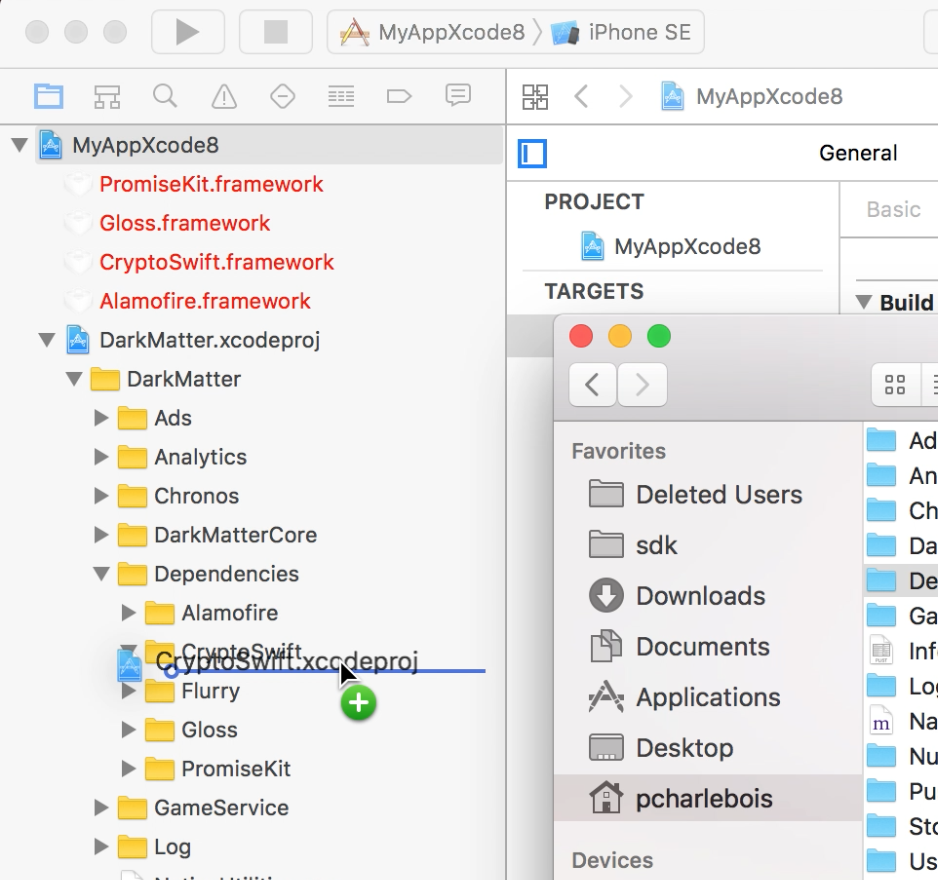
Task: Open the Report navigator speech bubble
Action: click(x=457, y=95)
